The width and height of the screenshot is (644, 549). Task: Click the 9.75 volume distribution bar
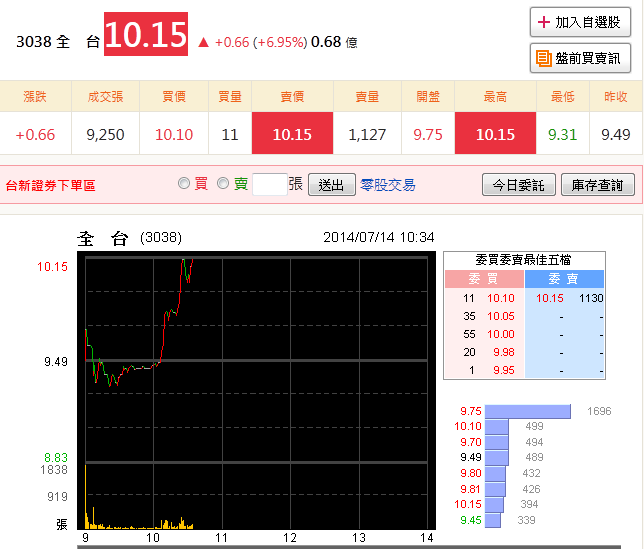pos(528,411)
